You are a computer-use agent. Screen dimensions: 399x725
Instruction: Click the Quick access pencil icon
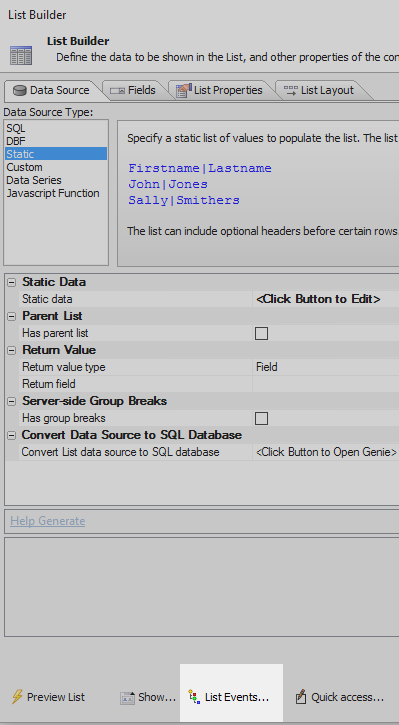tap(301, 697)
